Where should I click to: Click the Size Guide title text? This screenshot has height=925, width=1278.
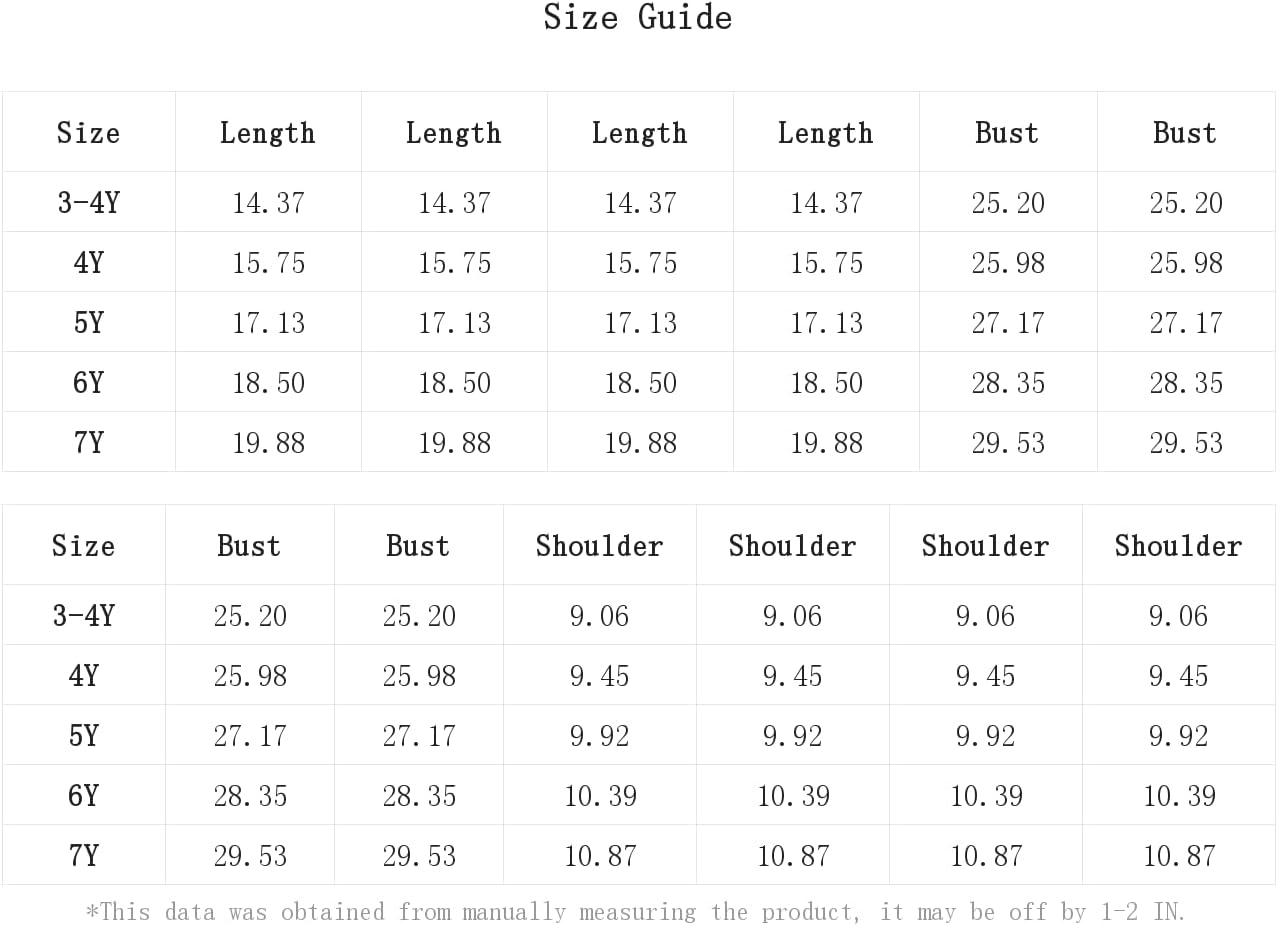(638, 17)
